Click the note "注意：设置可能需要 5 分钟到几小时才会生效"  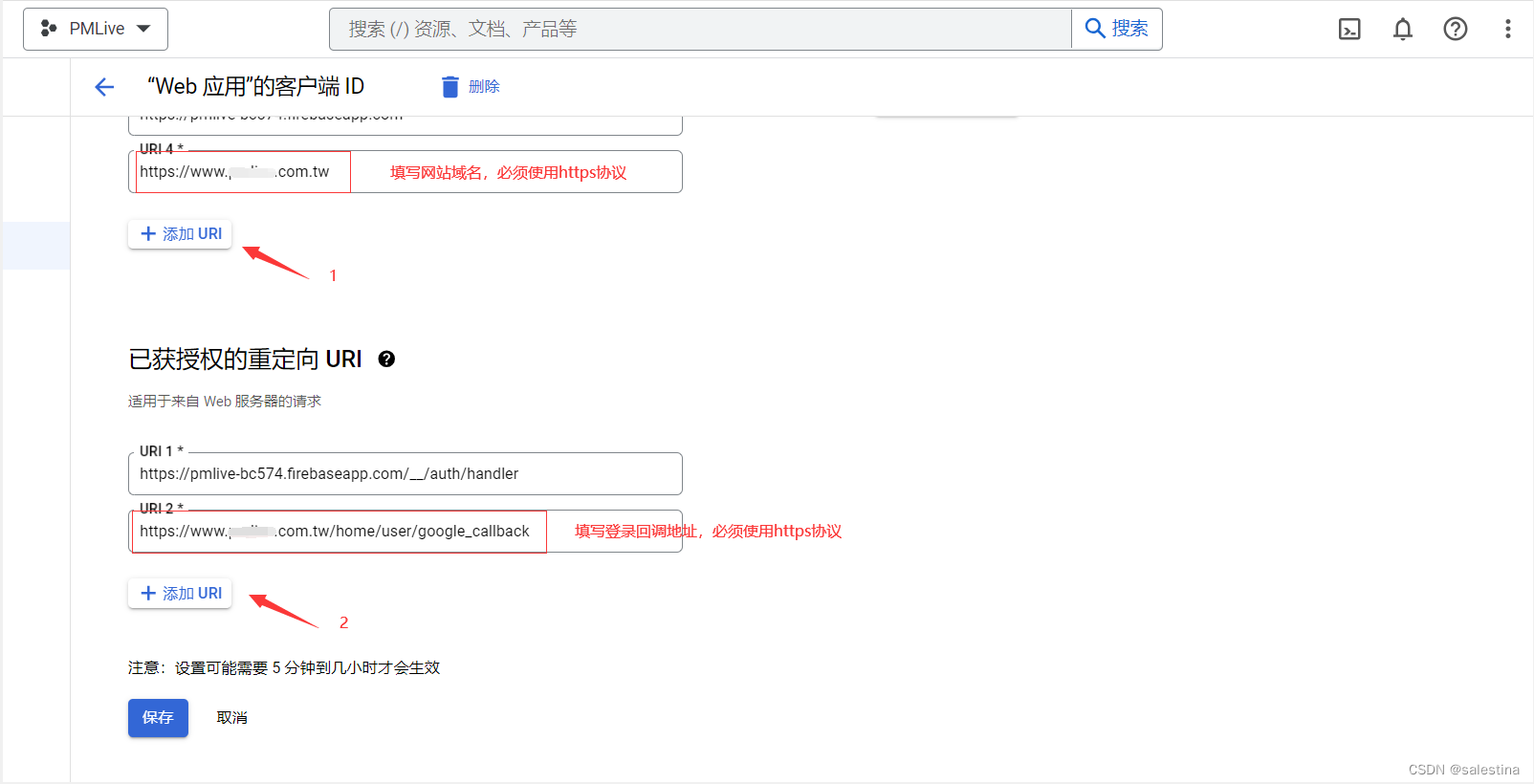point(284,668)
